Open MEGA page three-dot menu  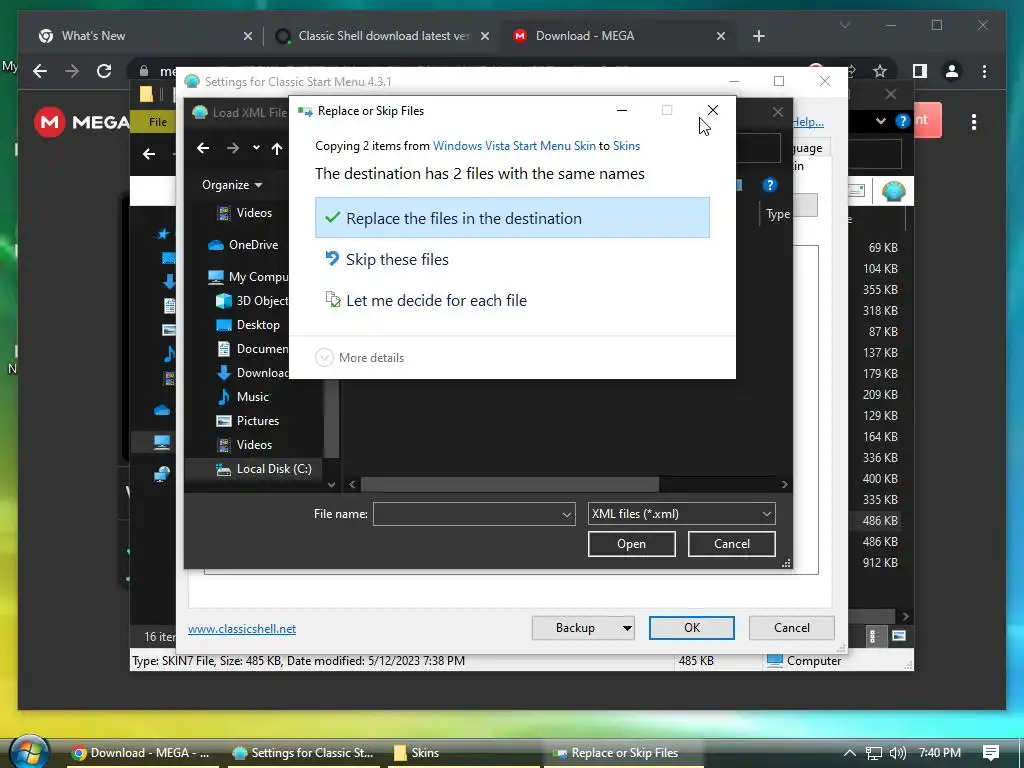point(974,122)
